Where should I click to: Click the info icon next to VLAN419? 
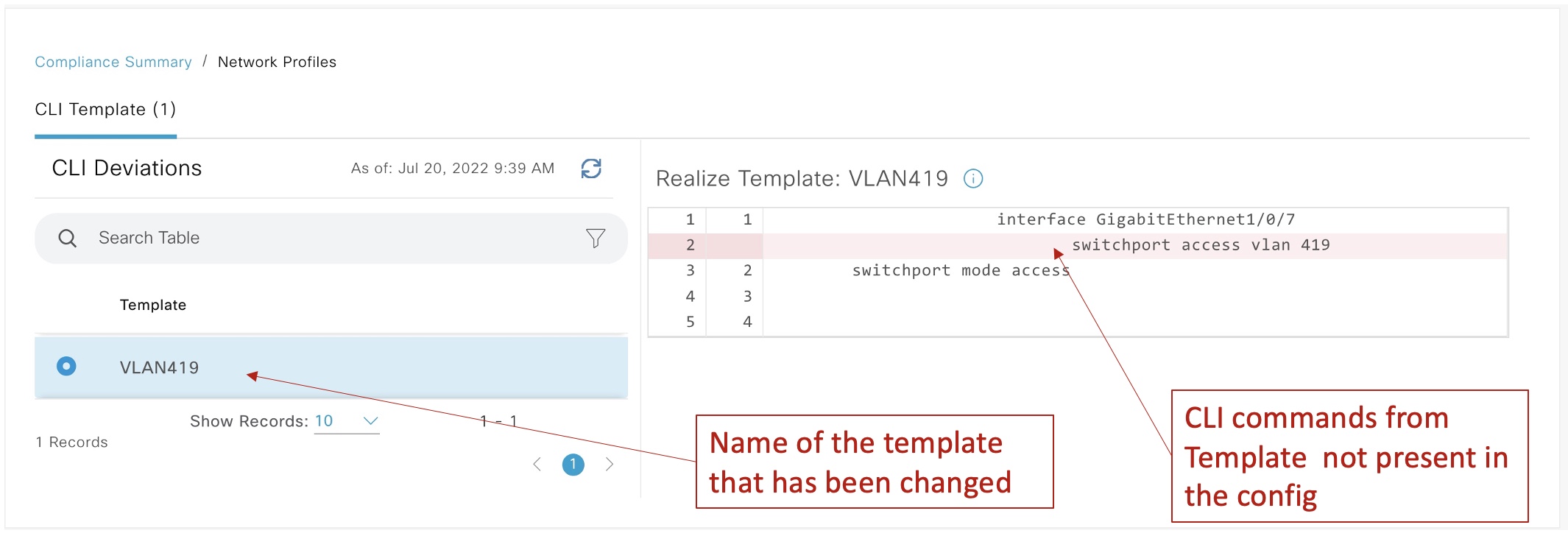point(973,179)
